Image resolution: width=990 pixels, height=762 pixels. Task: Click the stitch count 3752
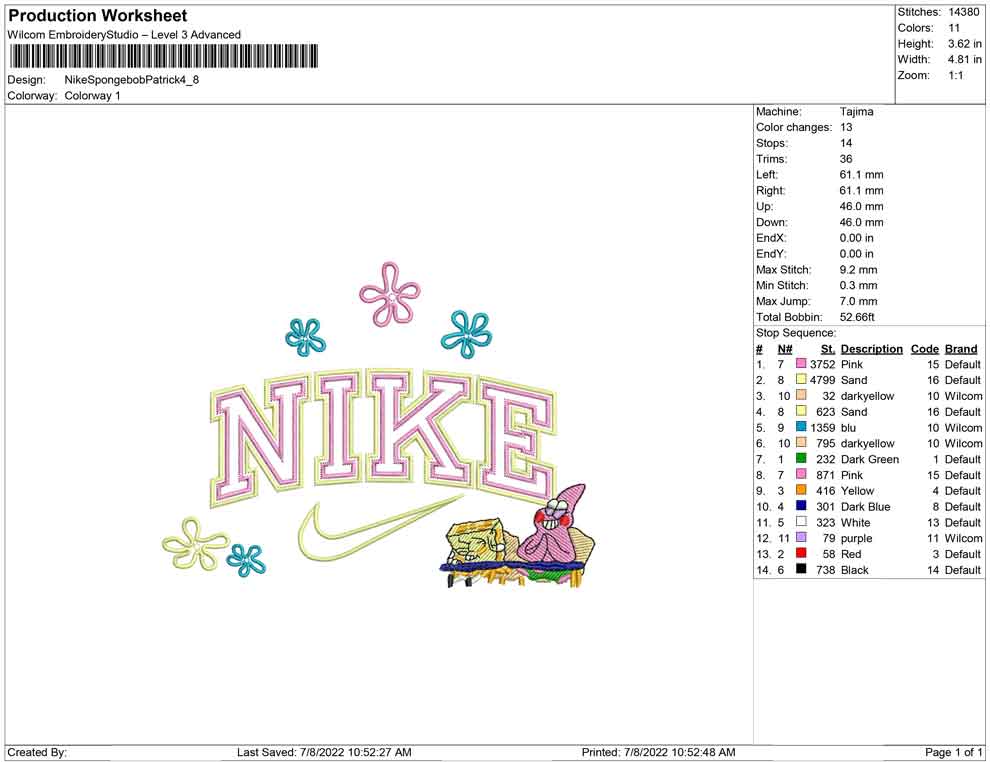point(823,364)
